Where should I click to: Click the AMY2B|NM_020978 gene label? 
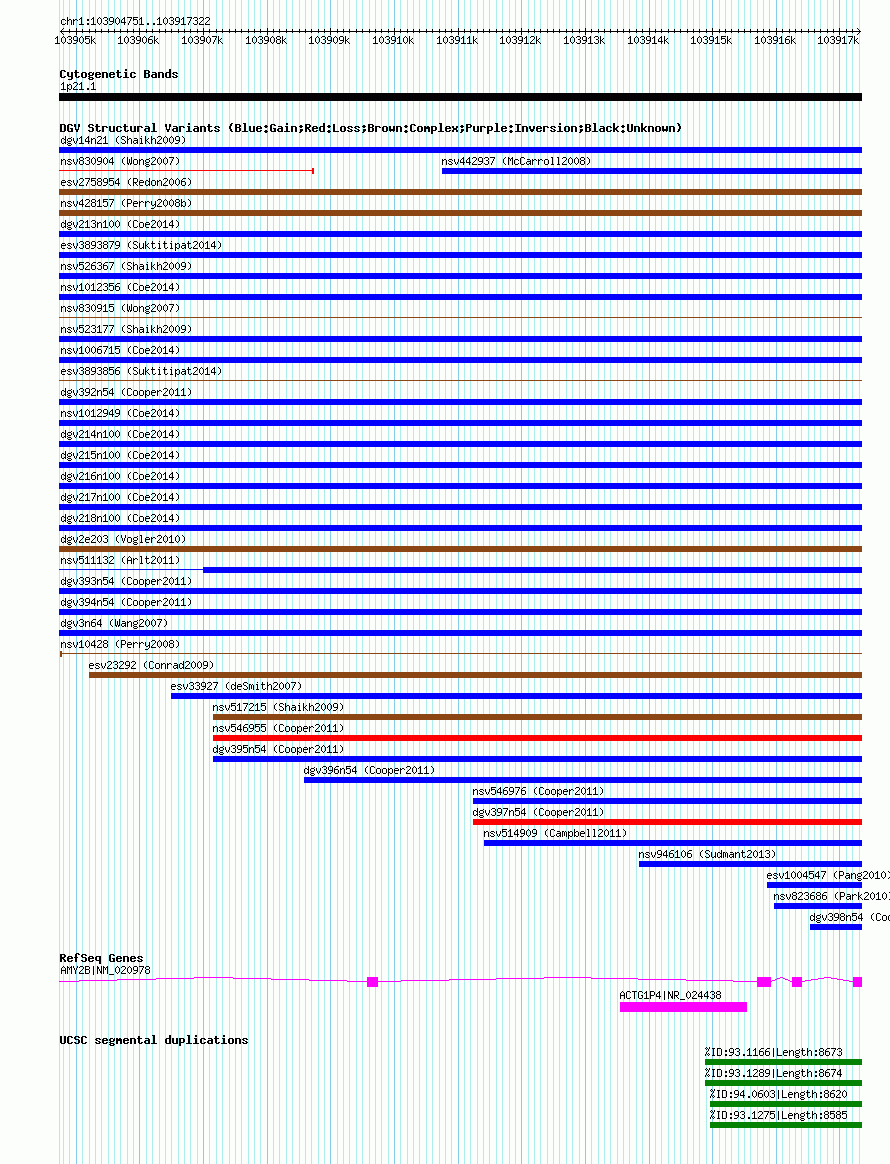[x=105, y=970]
